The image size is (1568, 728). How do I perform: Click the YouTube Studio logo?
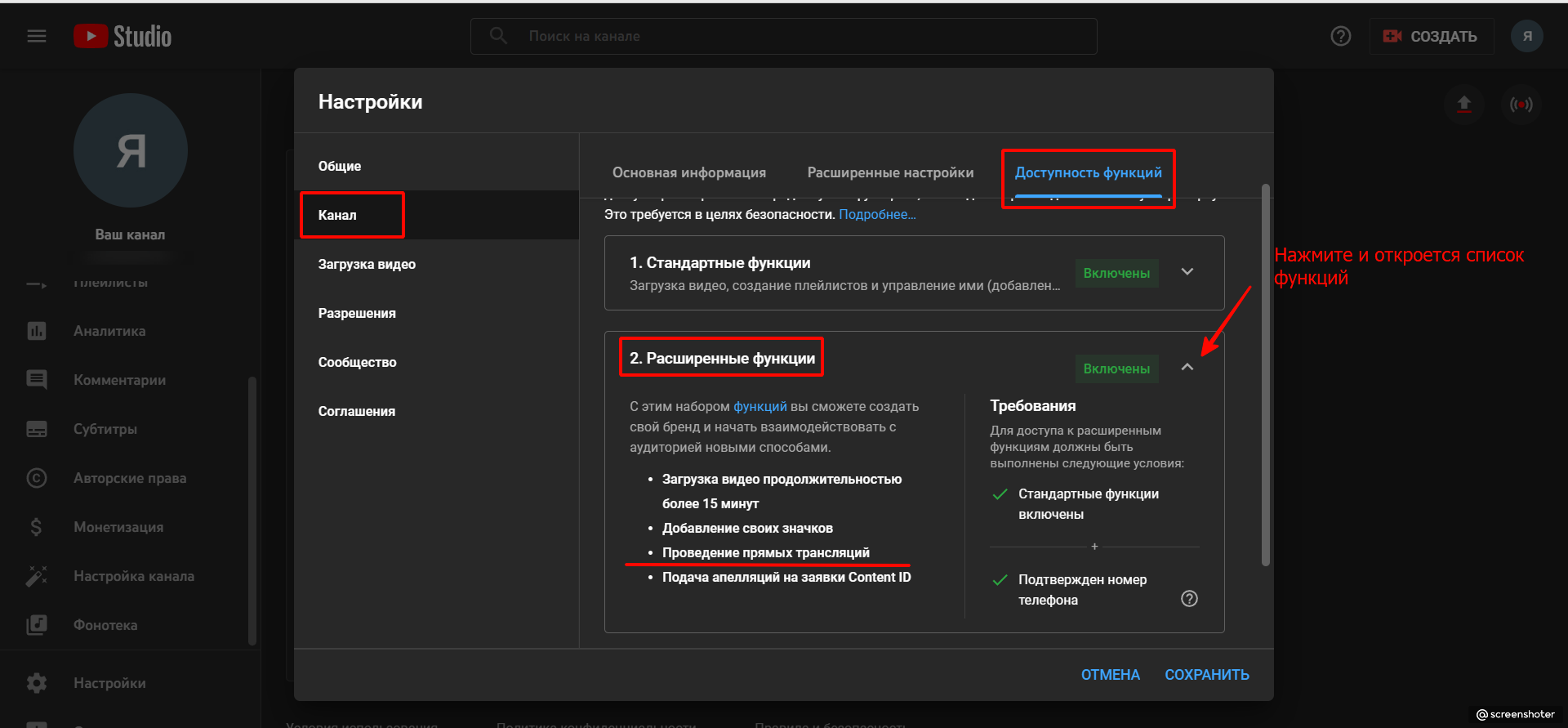122,36
